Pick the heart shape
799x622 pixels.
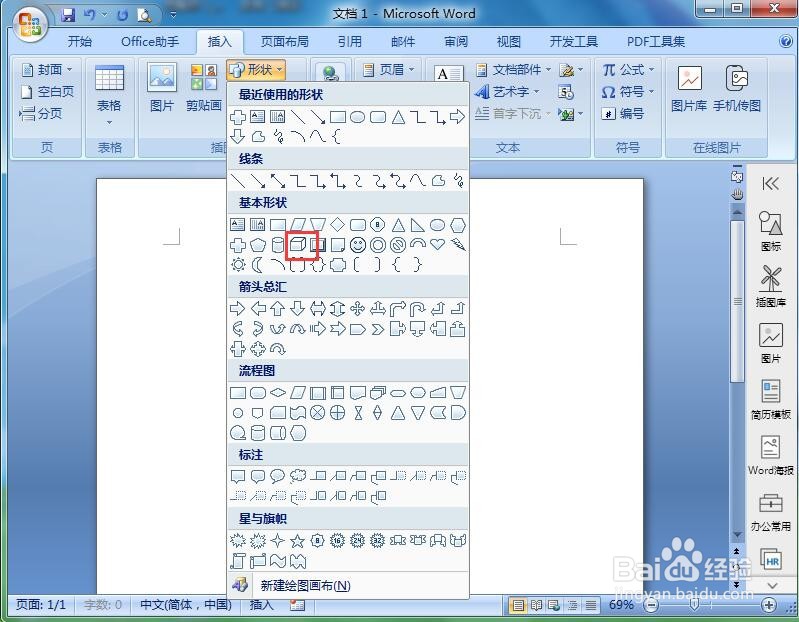point(438,244)
